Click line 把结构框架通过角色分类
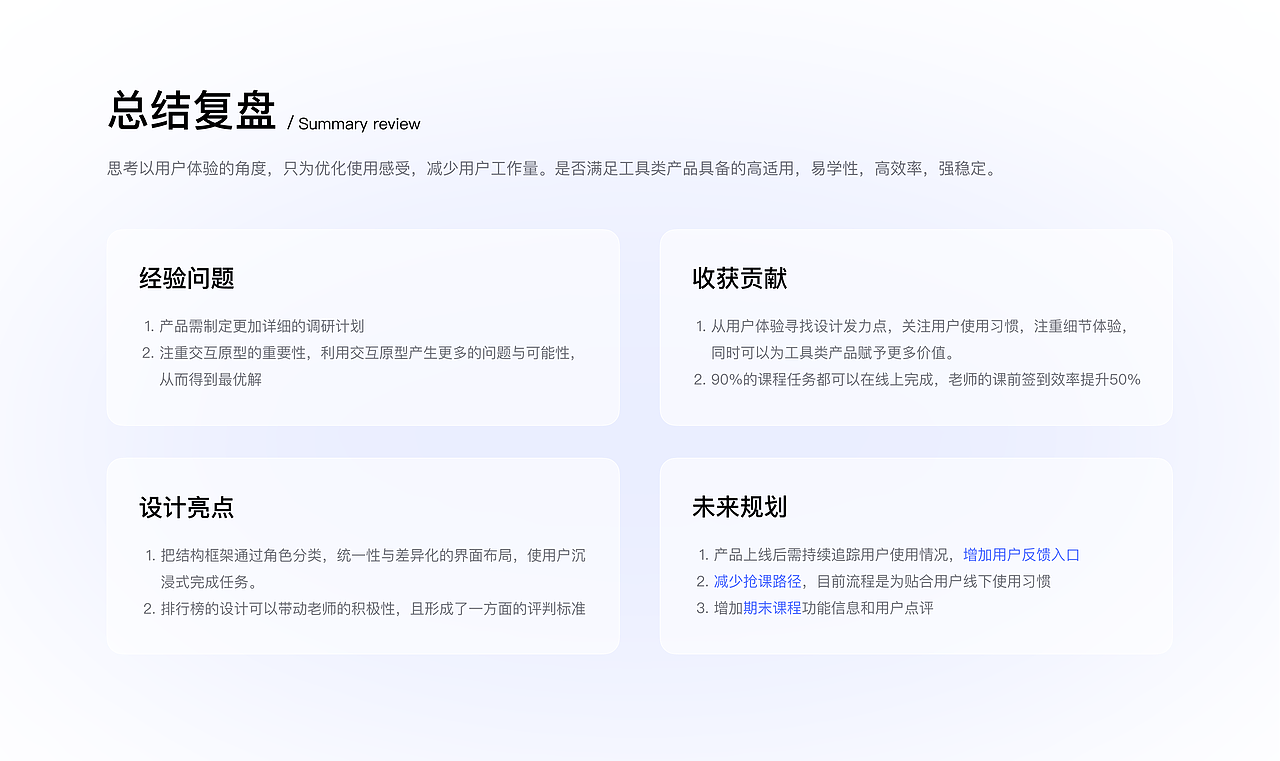The image size is (1280, 761). 373,555
